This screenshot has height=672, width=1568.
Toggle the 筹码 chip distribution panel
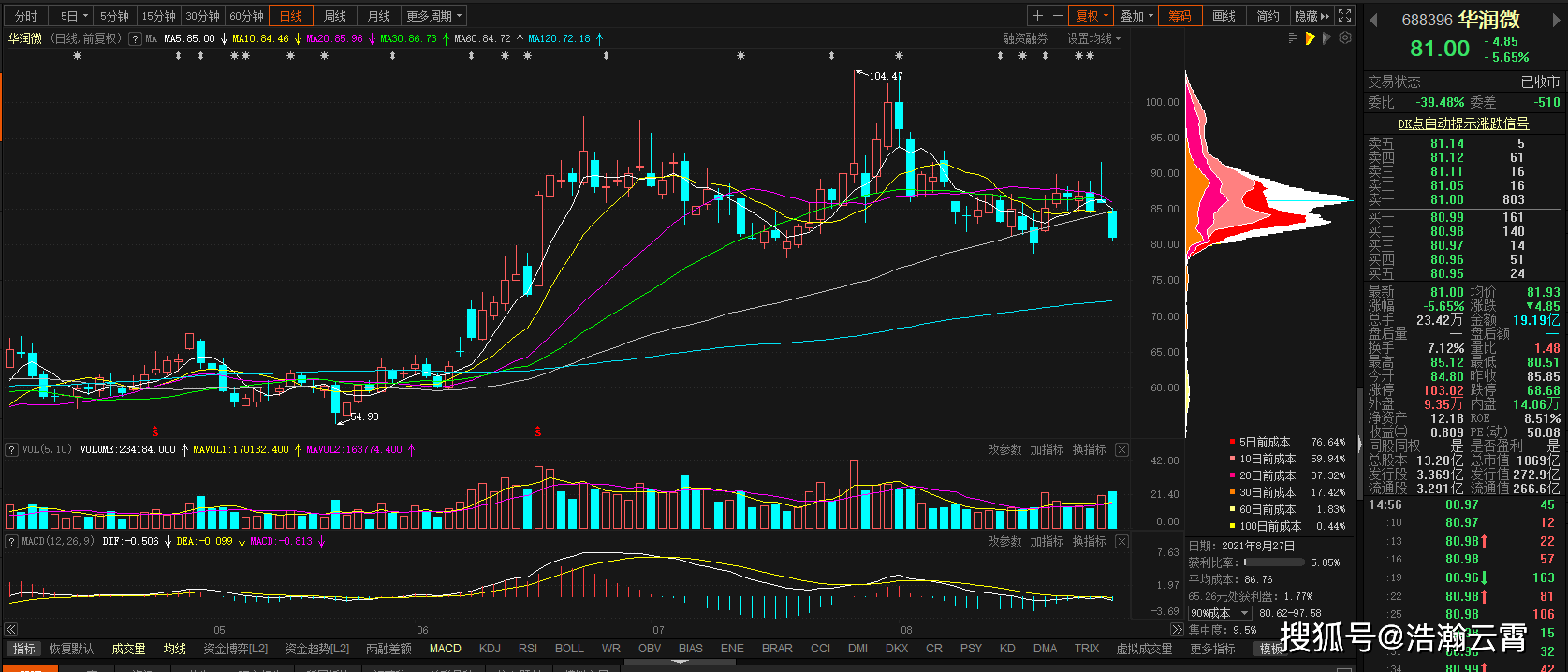tap(1180, 16)
